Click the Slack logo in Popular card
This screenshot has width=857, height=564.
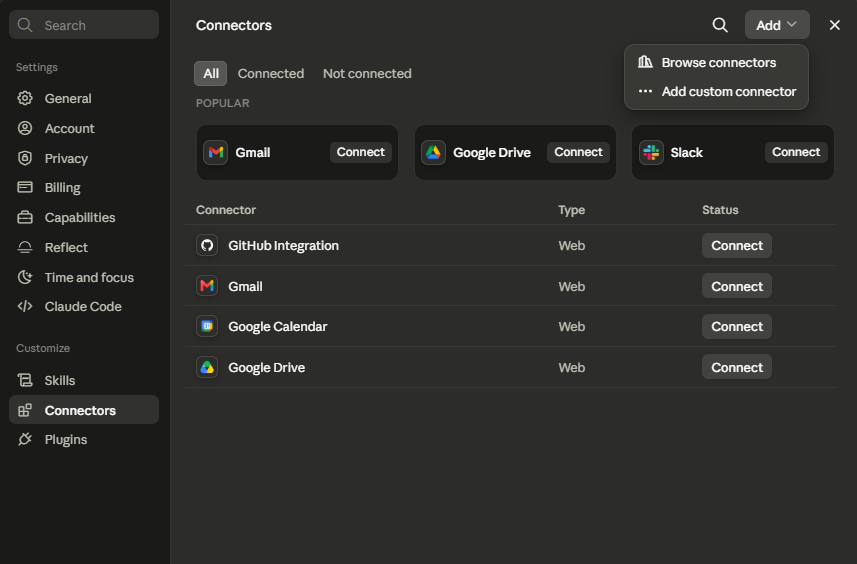click(651, 152)
